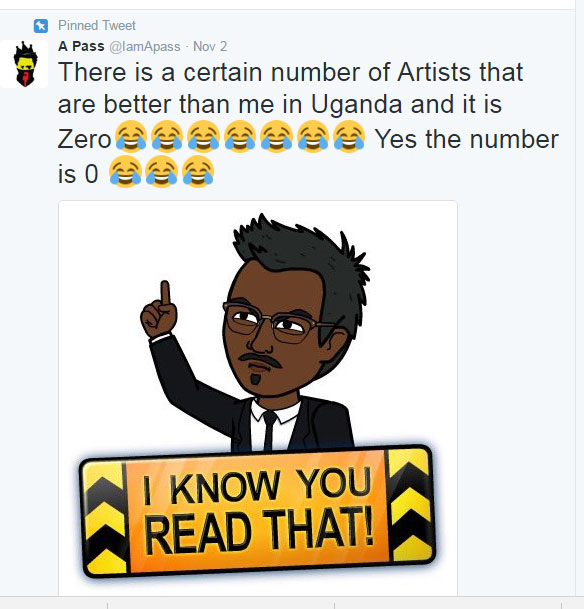This screenshot has width=584, height=609.
Task: Click the last emoji in the bottom emoji row
Action: pos(198,171)
